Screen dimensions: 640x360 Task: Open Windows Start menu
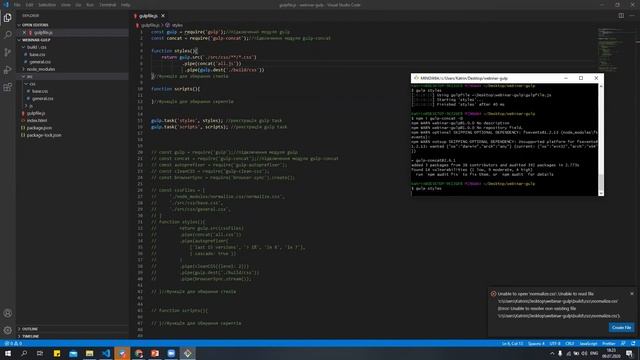(x=8, y=353)
